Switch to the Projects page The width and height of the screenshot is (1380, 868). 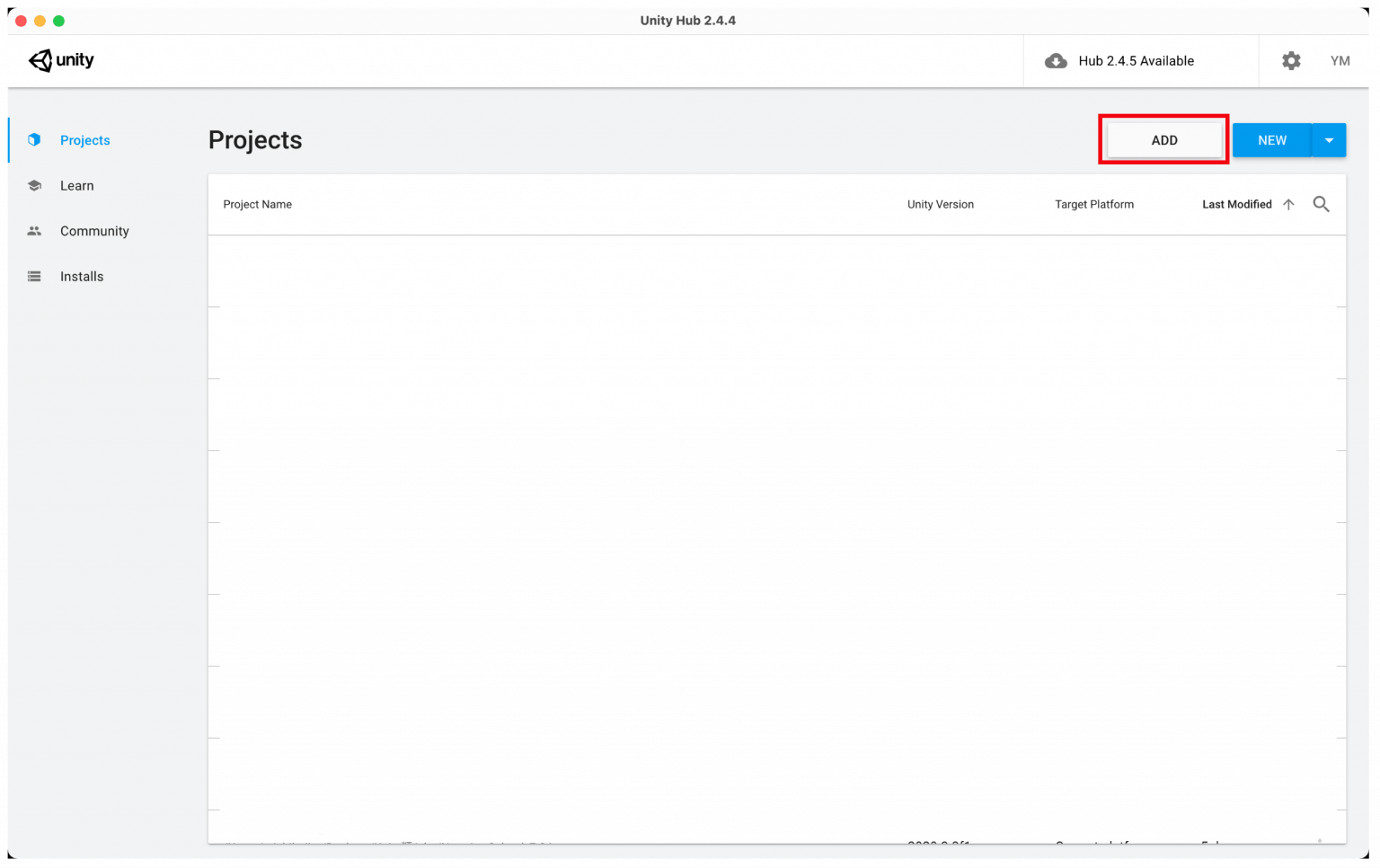tap(84, 140)
